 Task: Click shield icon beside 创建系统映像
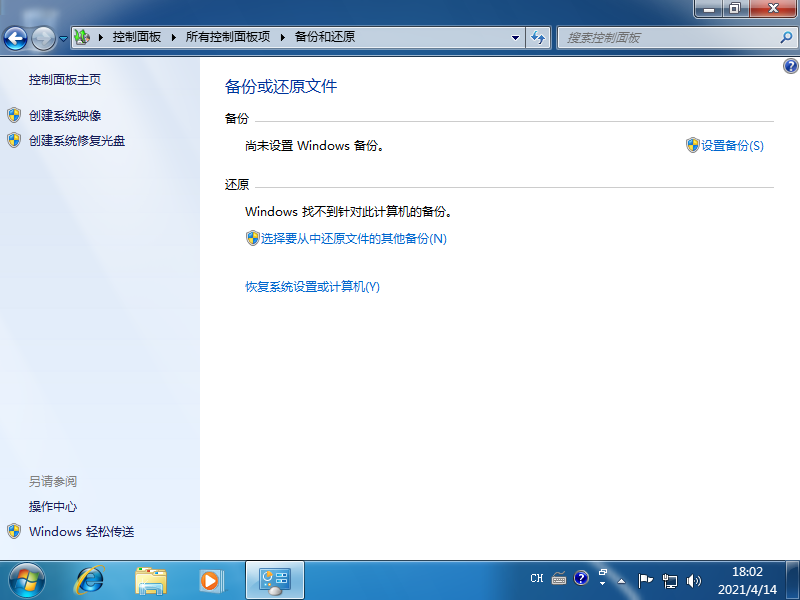click(x=14, y=115)
